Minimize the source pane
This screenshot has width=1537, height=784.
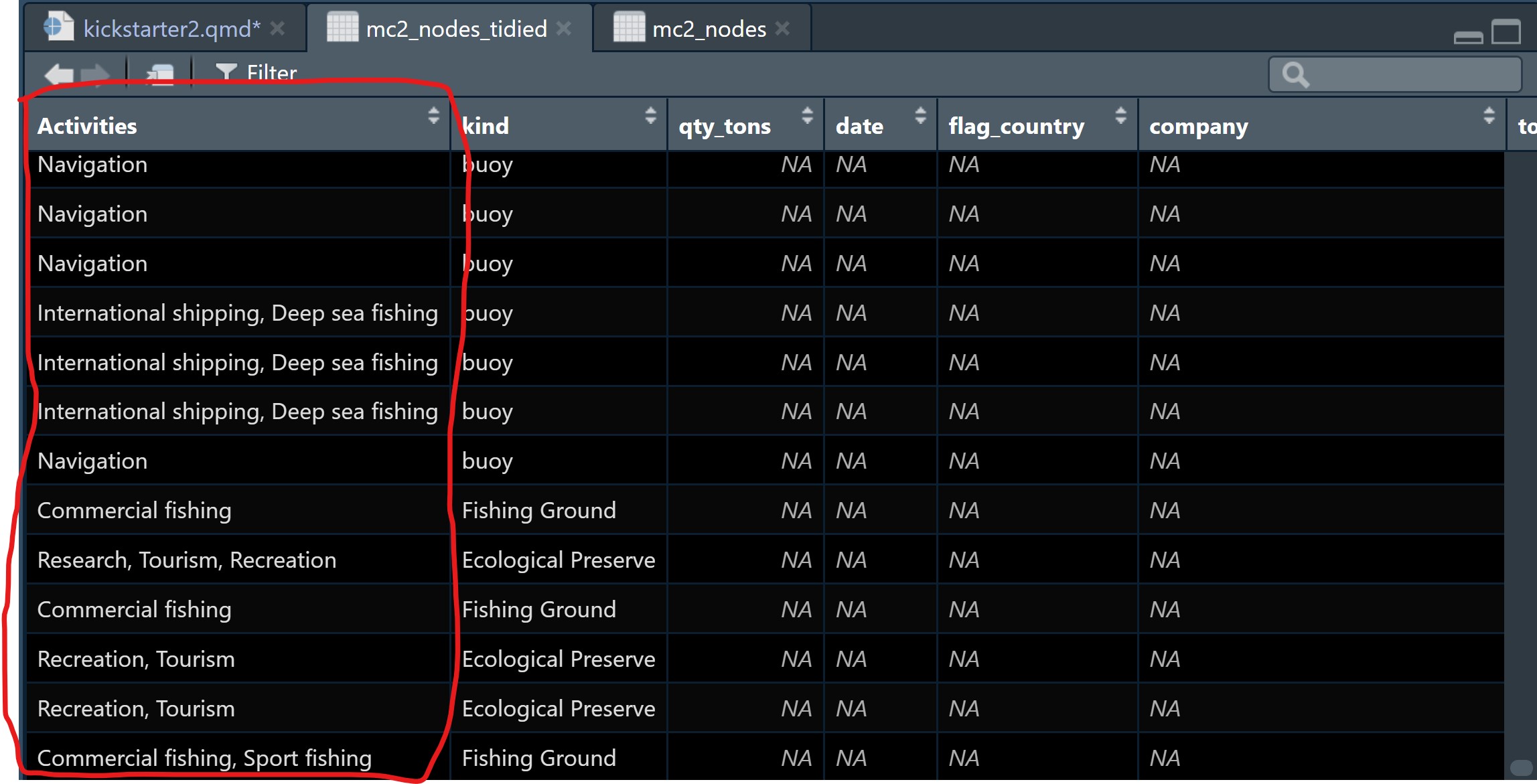click(x=1468, y=36)
